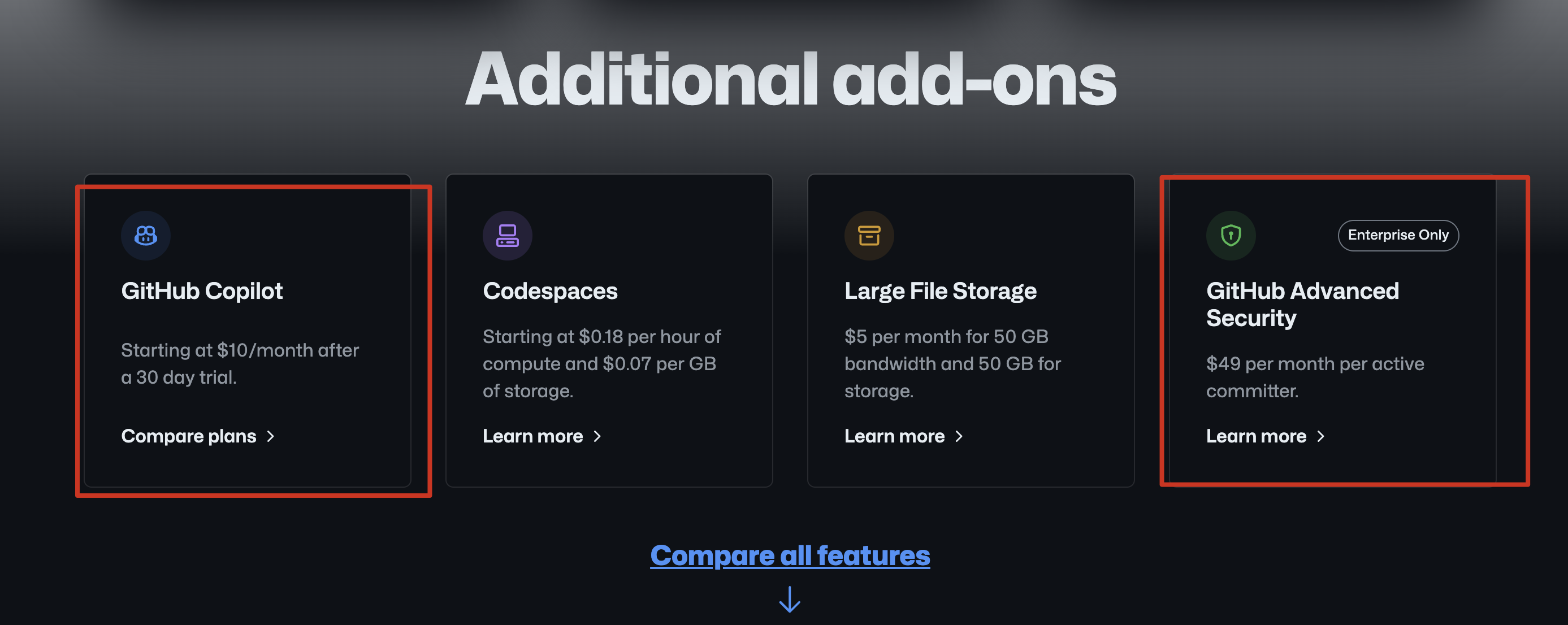Click the chevron beside Codespaces Learn more
1568x625 pixels.
click(597, 436)
